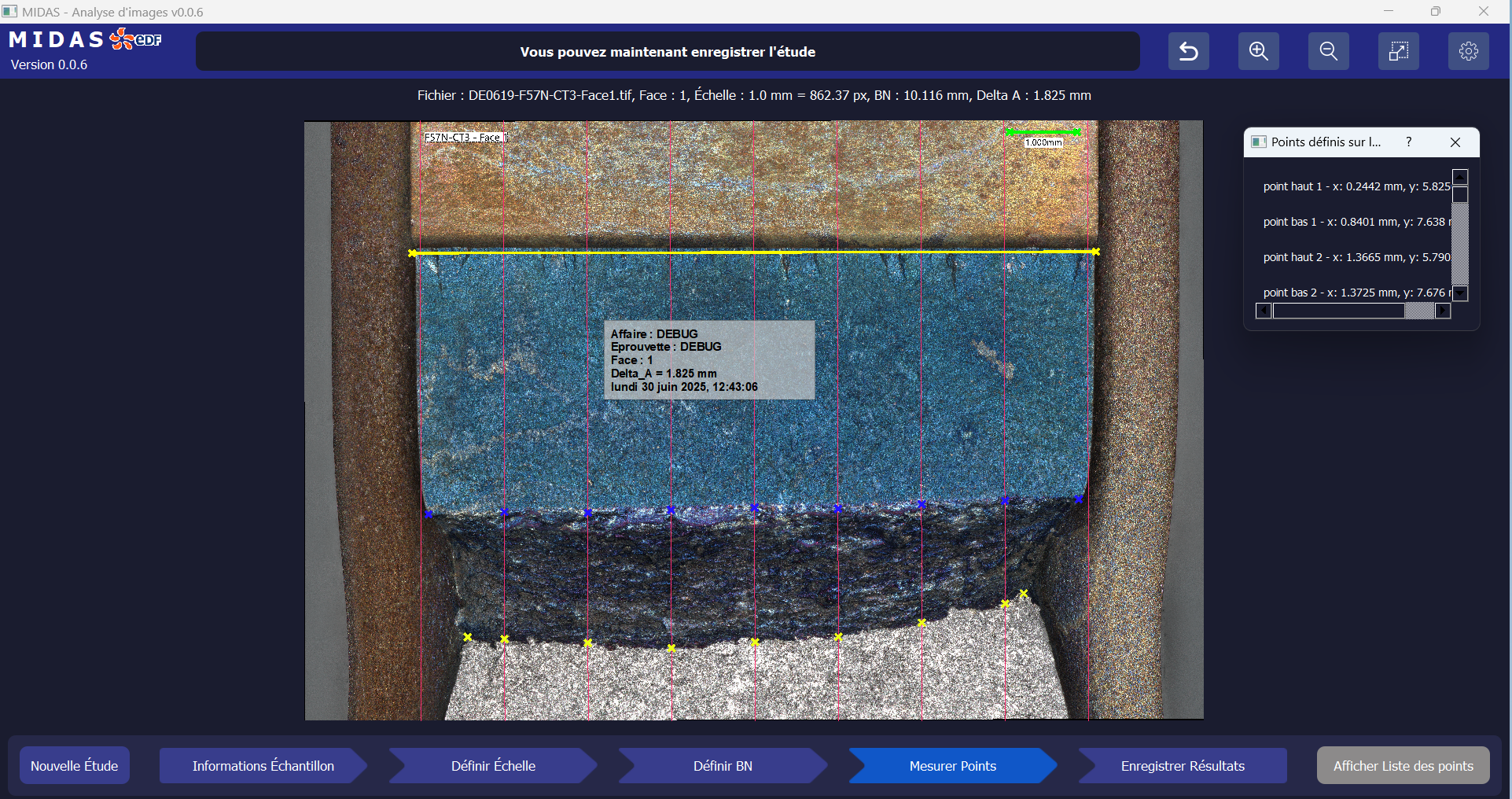The image size is (1512, 799).
Task: Click the MIDAS EDF logo
Action: point(85,39)
